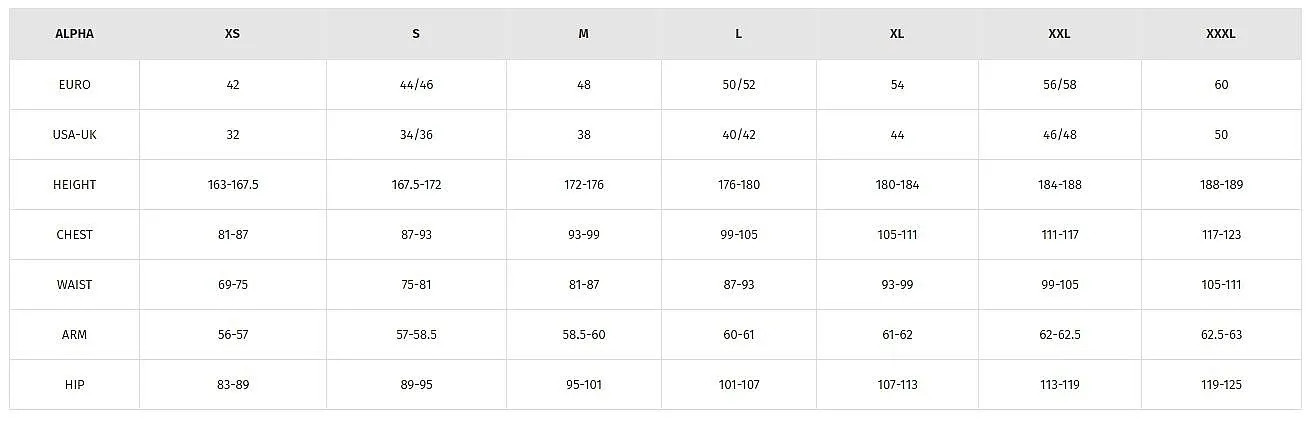
Task: Select EURO size 56/58 cell
Action: [1059, 85]
